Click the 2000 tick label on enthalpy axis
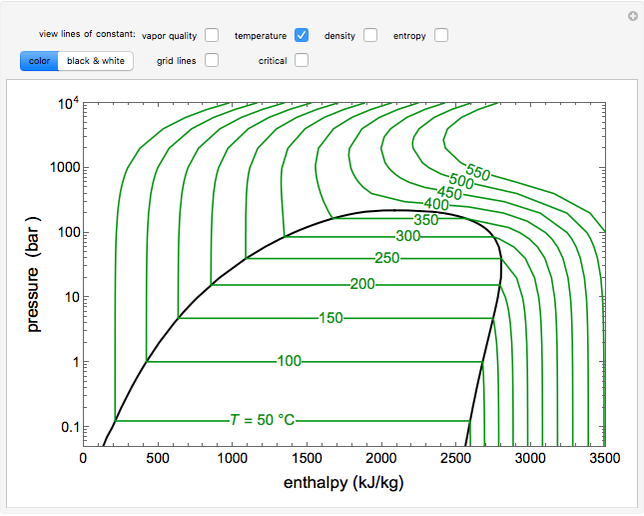Image resolution: width=644 pixels, height=516 pixels. tap(381, 457)
